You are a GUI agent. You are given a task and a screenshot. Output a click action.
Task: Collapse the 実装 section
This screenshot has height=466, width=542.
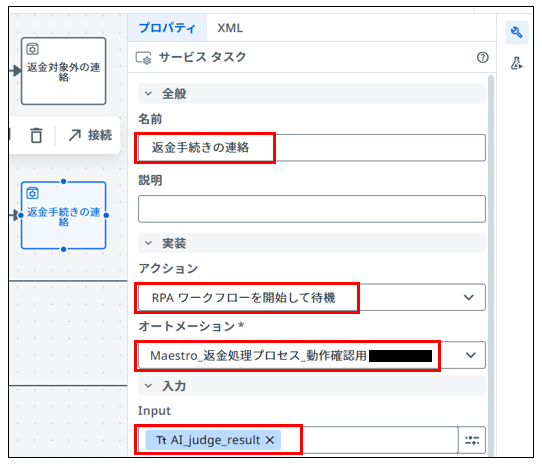pyautogui.click(x=148, y=243)
